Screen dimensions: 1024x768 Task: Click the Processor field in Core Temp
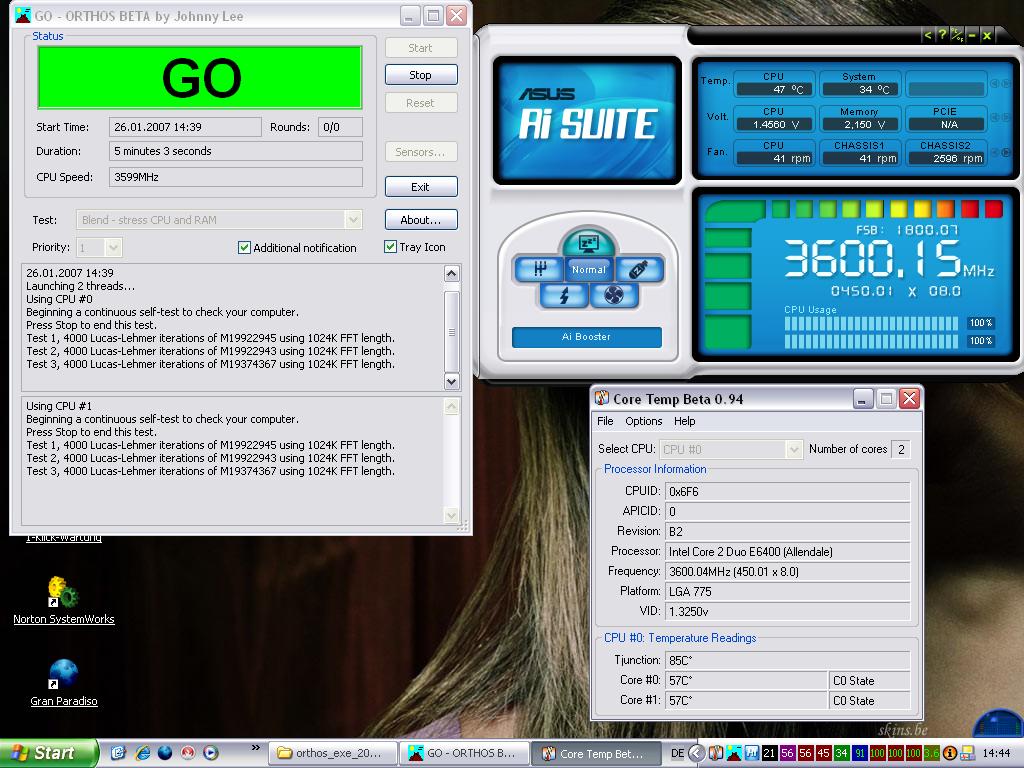(787, 552)
